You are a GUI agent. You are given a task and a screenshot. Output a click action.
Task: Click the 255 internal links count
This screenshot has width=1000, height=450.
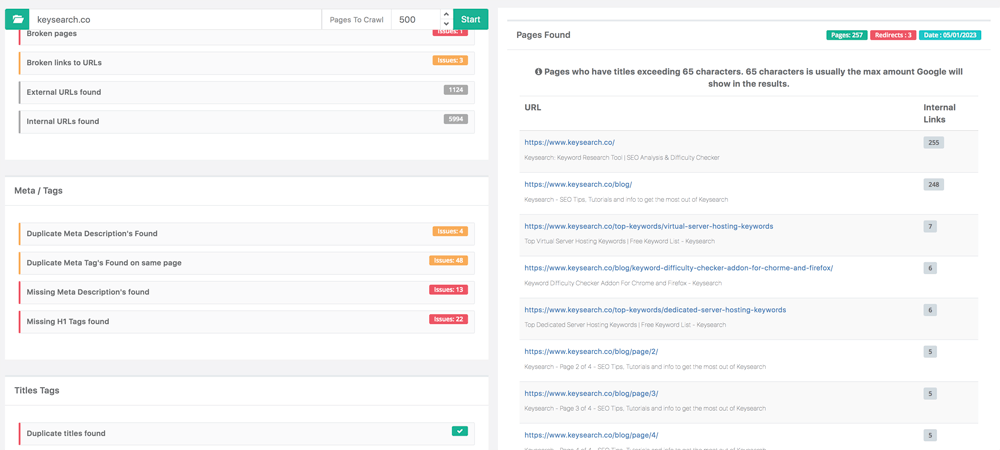pos(933,143)
